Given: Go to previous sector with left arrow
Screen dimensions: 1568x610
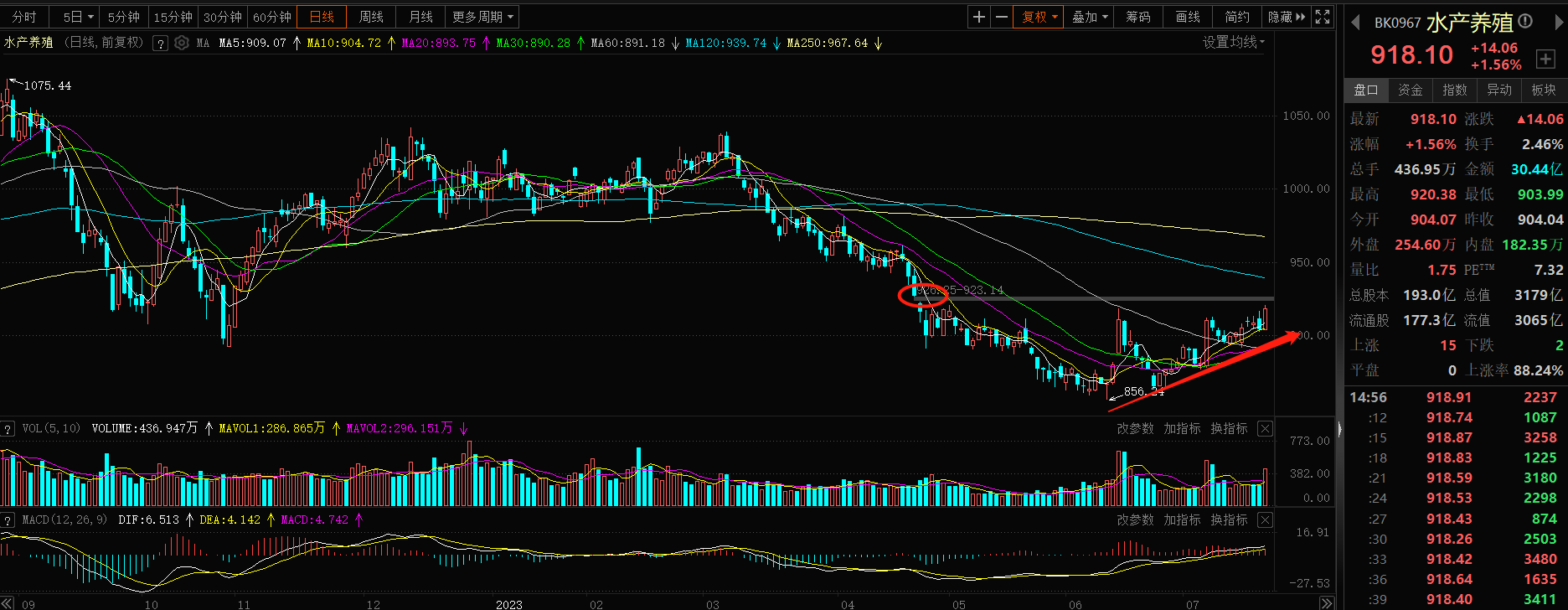Looking at the screenshot, I should (x=1354, y=23).
